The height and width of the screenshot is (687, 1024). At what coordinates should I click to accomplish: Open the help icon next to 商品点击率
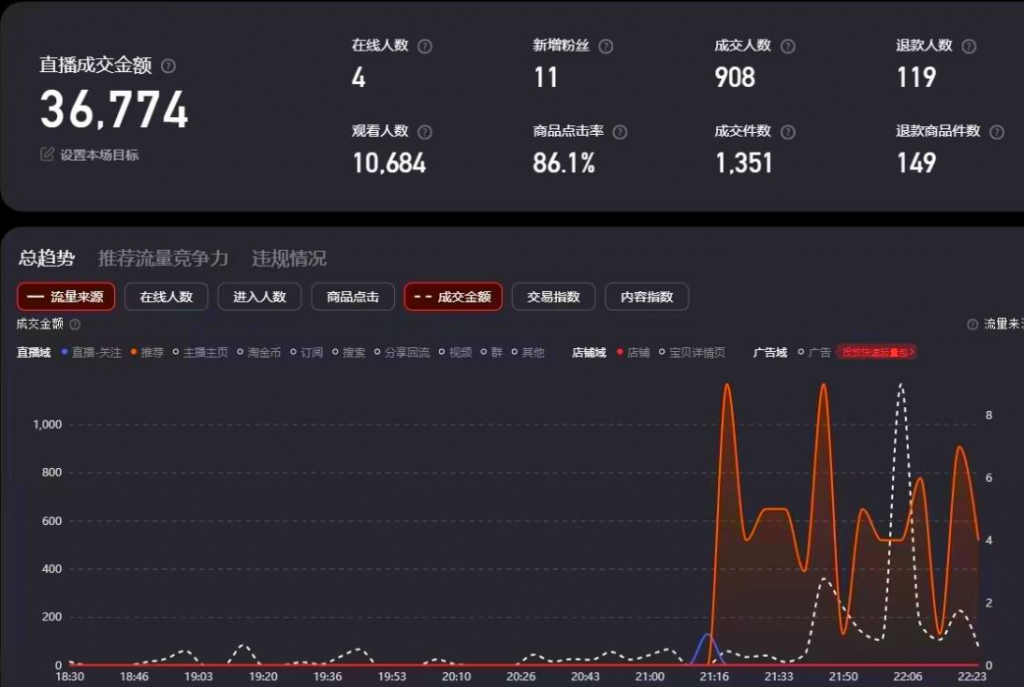[619, 131]
